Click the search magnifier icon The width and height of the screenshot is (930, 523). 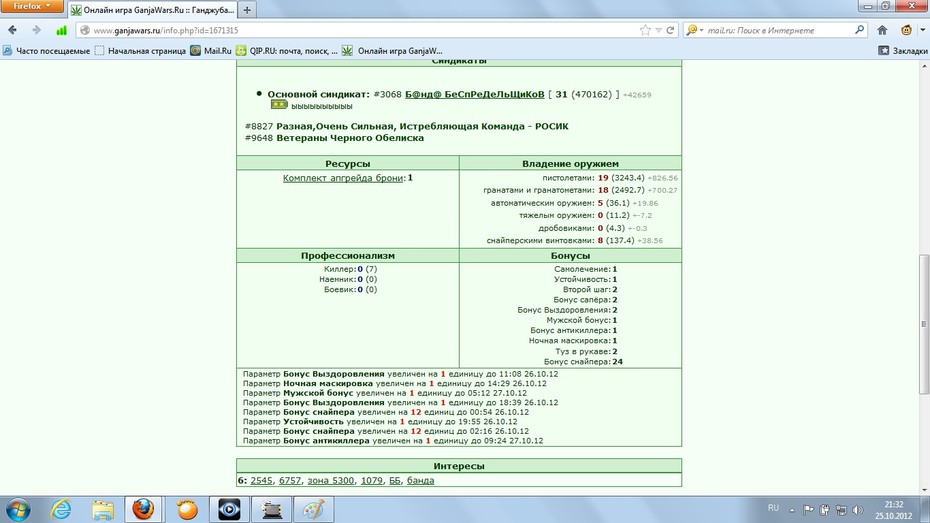859,30
